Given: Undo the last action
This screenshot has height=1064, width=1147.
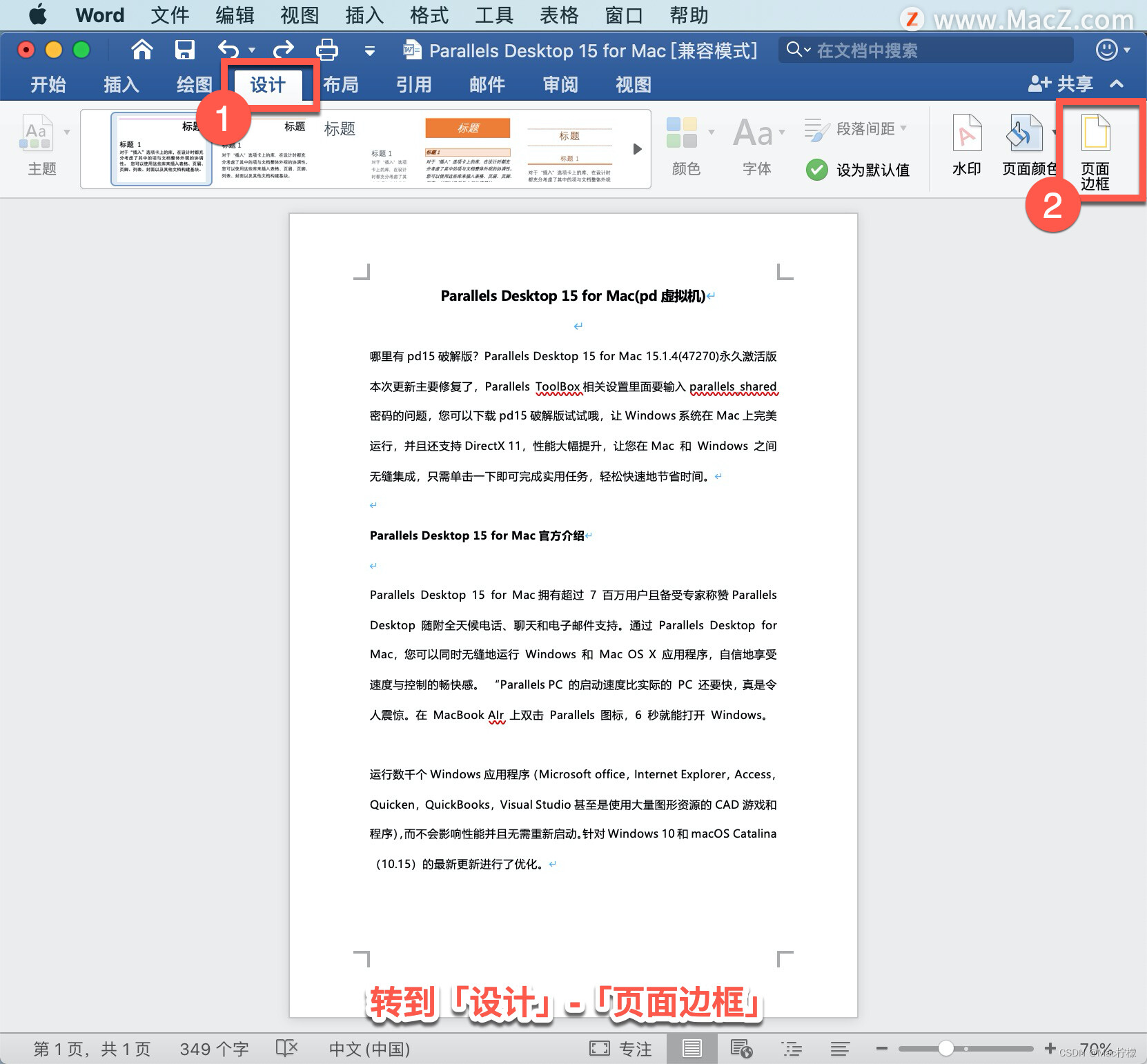Looking at the screenshot, I should pos(228,50).
